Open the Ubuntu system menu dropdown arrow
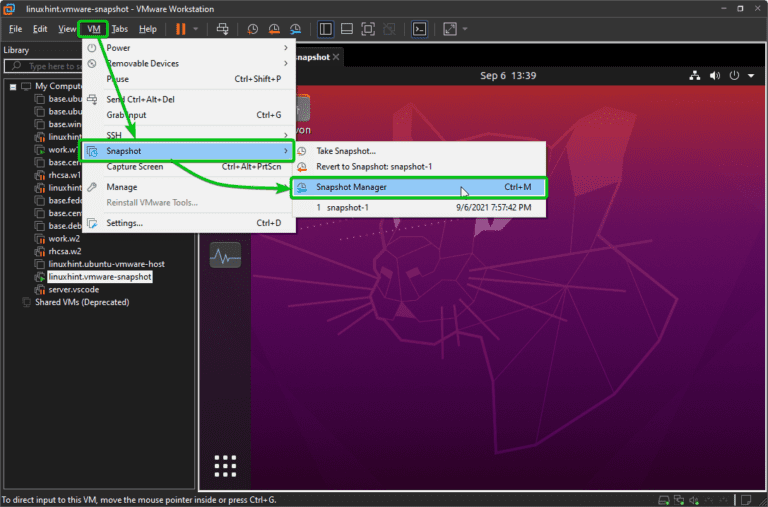The image size is (768, 507). click(751, 76)
